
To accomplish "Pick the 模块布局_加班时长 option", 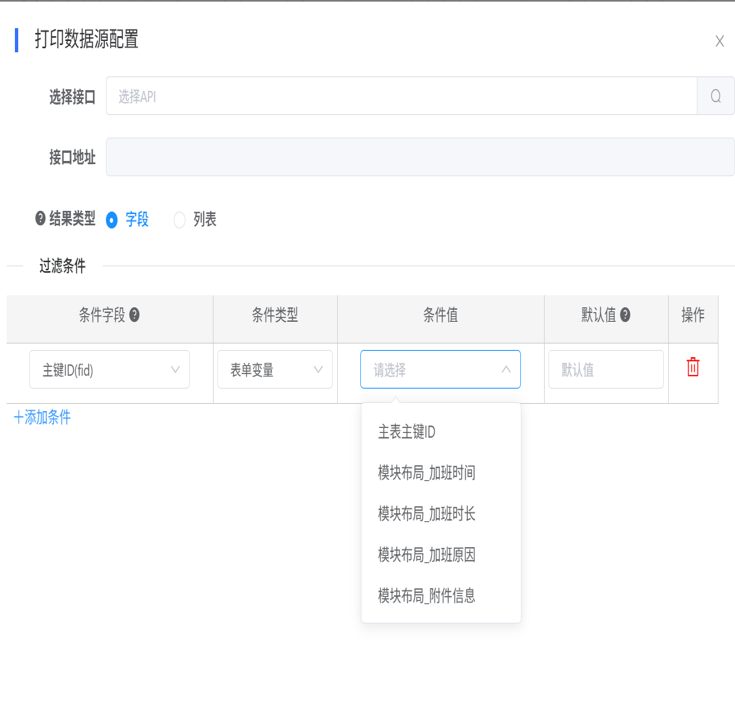I will [426, 514].
